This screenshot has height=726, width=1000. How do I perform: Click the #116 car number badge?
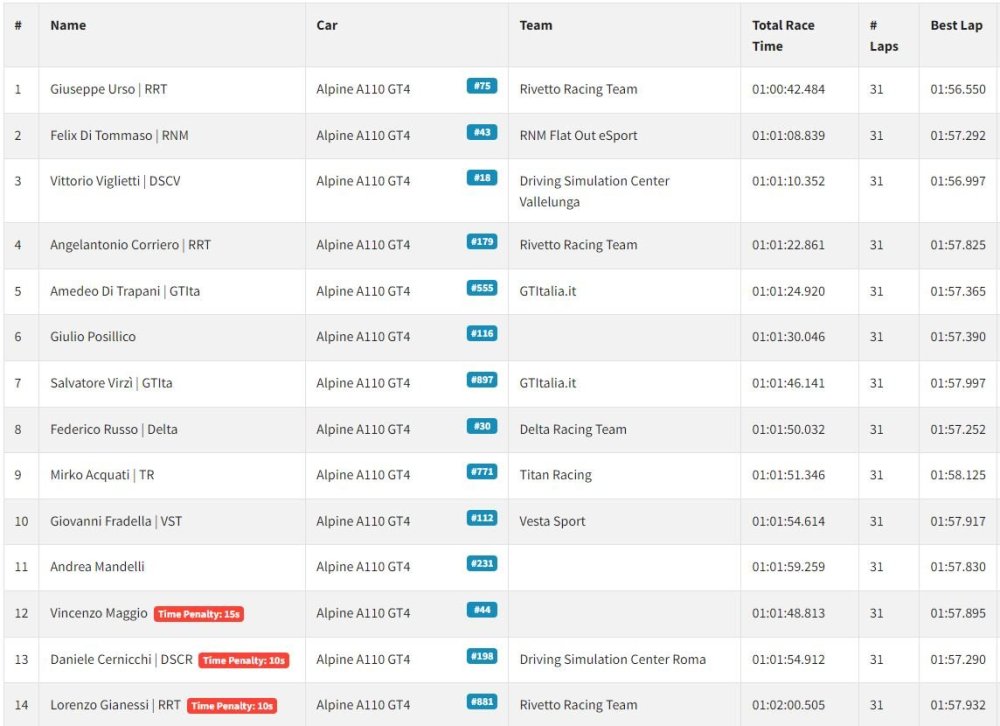(x=482, y=334)
